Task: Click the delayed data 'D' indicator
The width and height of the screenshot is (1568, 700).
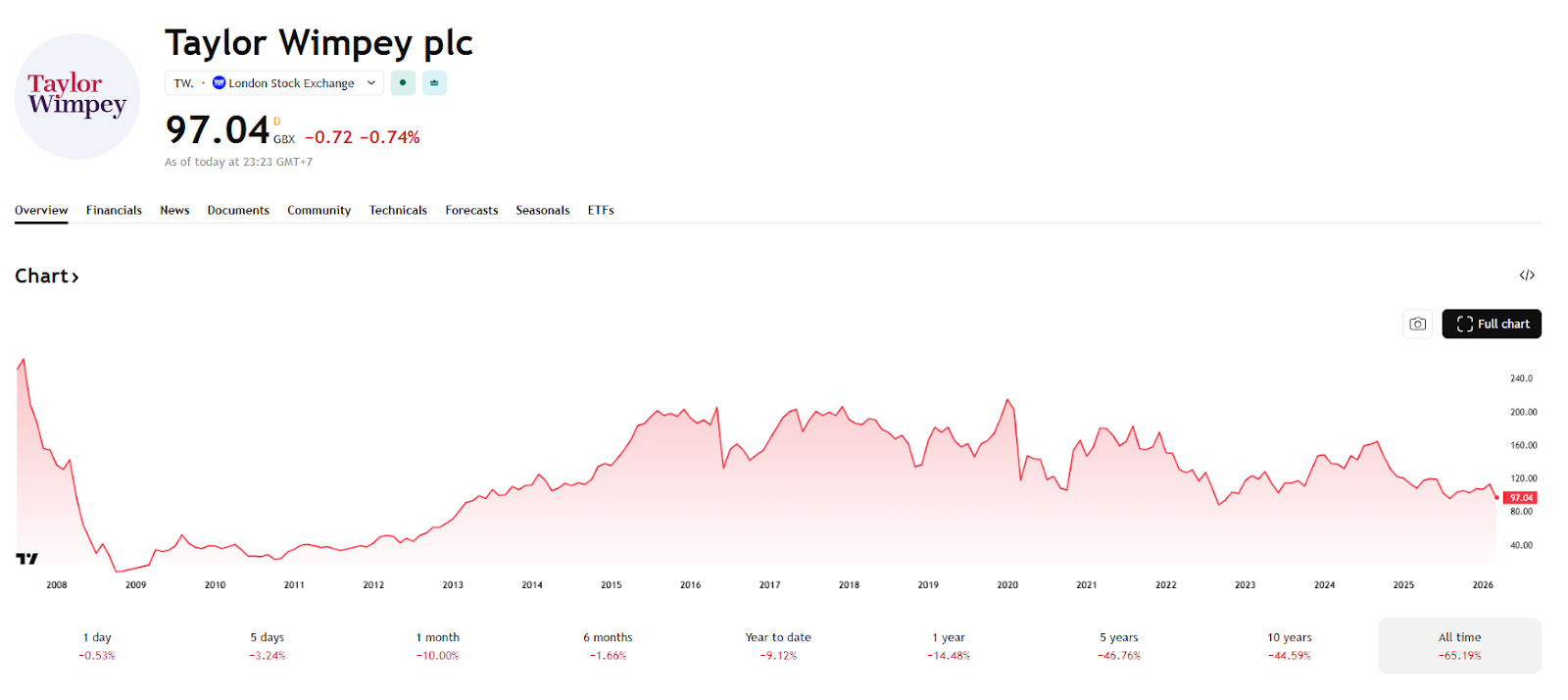Action: (276, 122)
